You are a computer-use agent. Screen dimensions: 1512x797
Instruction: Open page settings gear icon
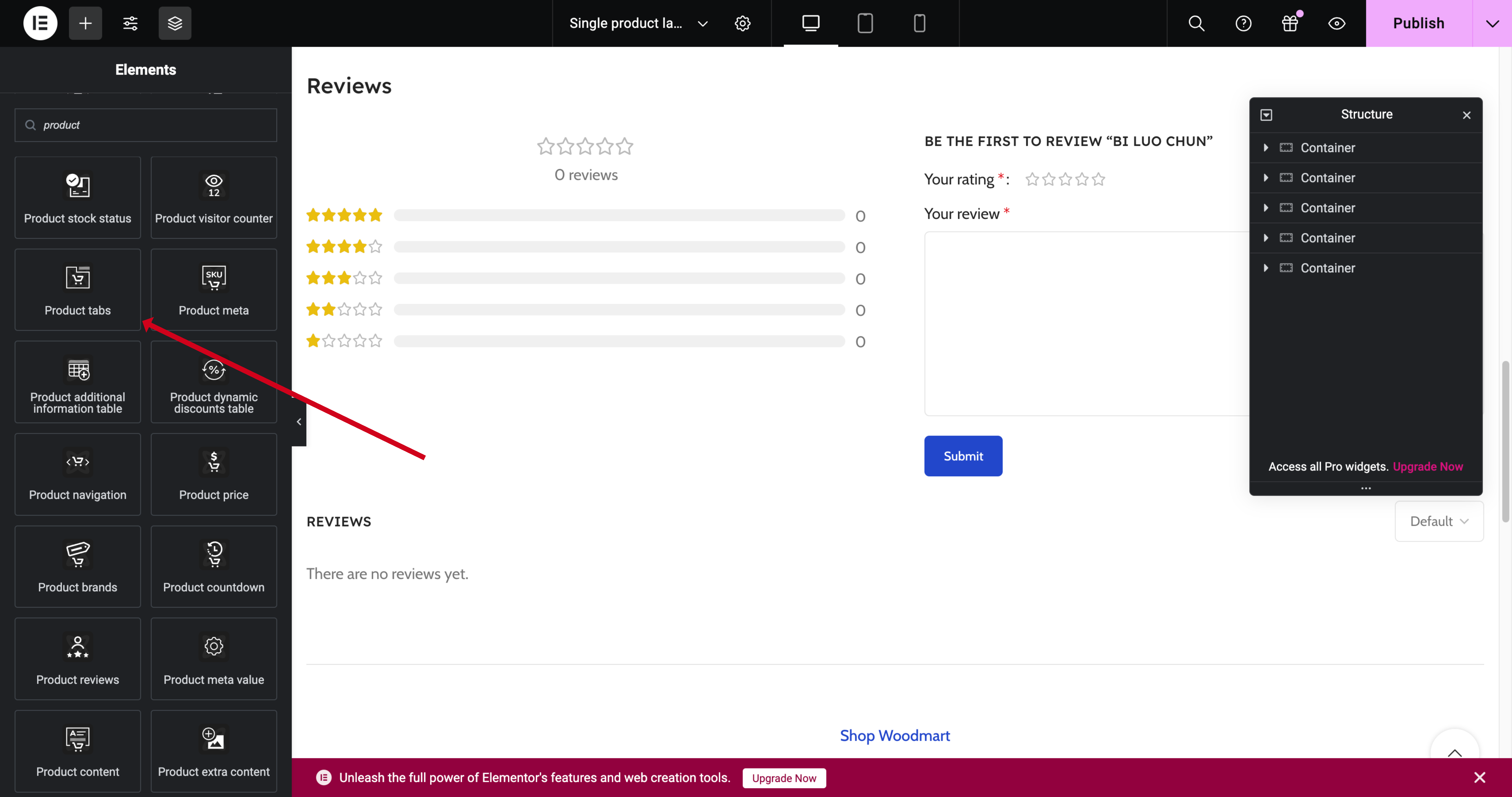[743, 24]
